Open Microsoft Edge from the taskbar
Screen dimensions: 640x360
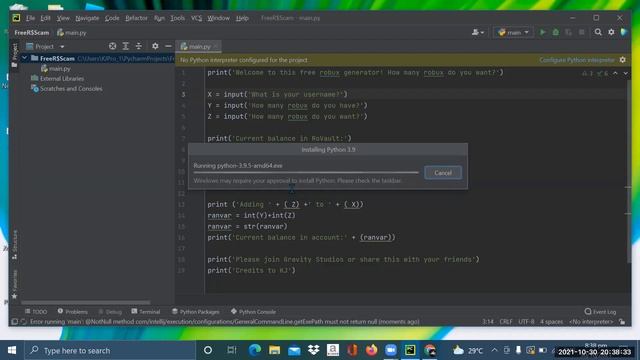pos(255,350)
